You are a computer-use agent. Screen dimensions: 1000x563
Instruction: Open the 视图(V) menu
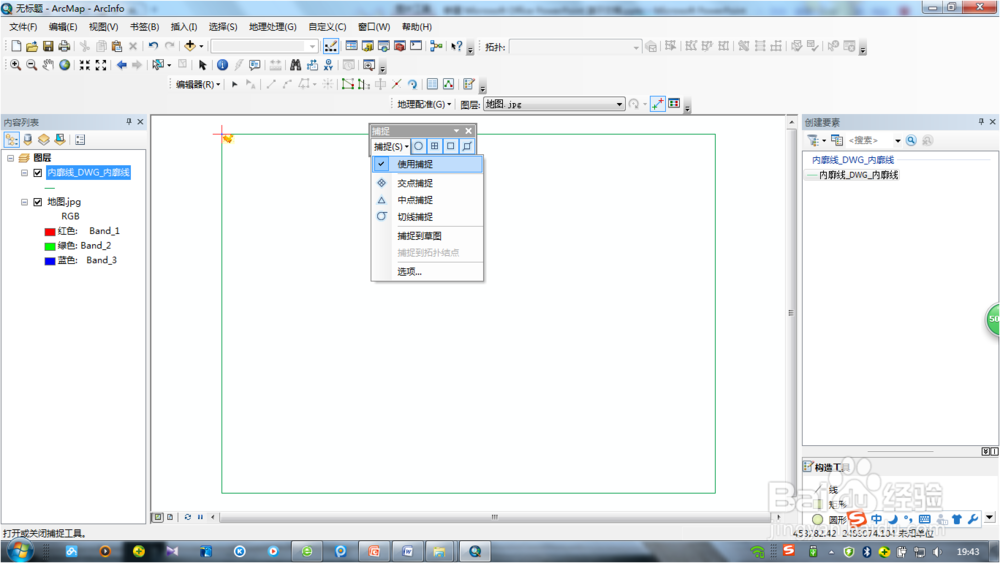click(x=103, y=27)
